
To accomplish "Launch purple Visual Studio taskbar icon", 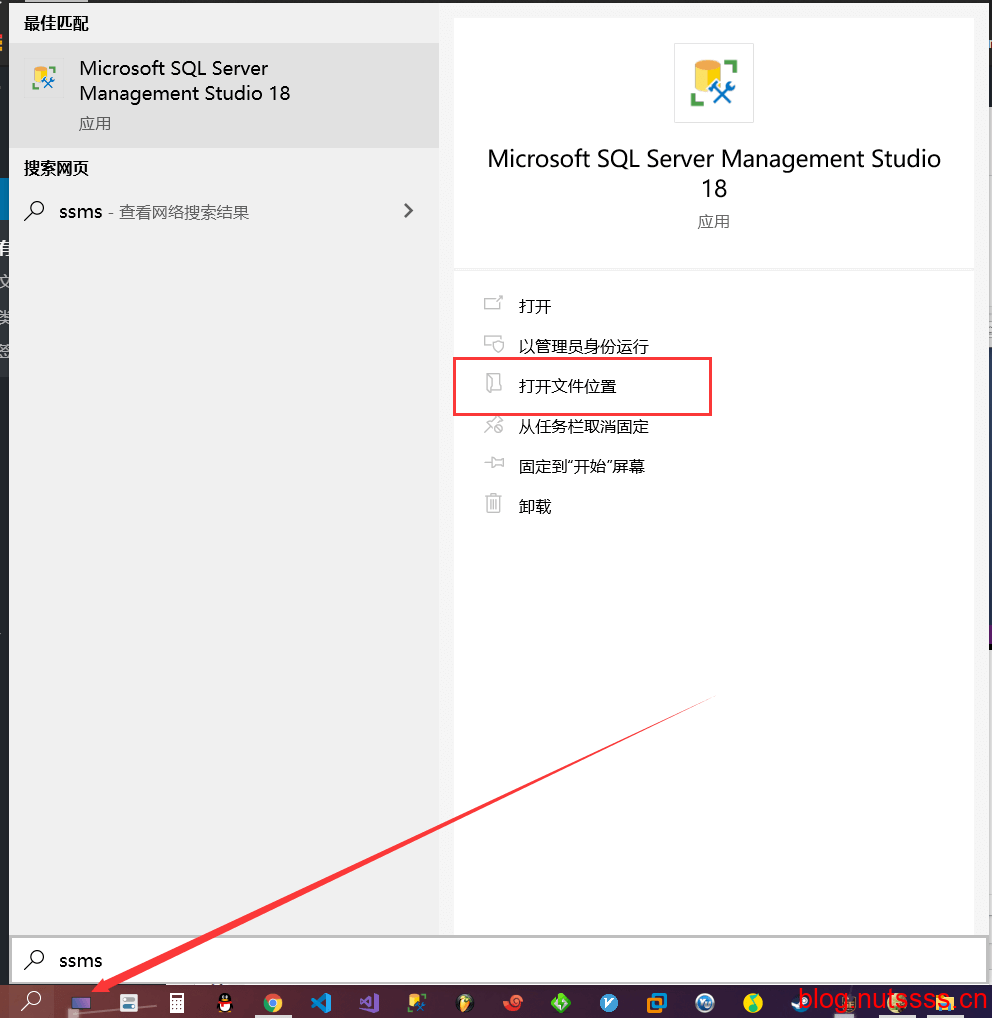I will point(369,1002).
